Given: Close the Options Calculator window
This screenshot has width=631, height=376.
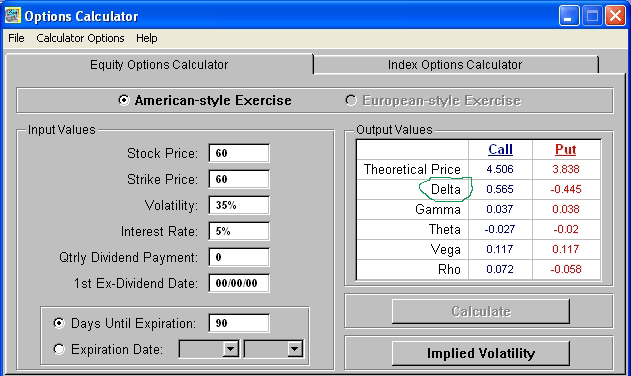Looking at the screenshot, I should pos(615,16).
